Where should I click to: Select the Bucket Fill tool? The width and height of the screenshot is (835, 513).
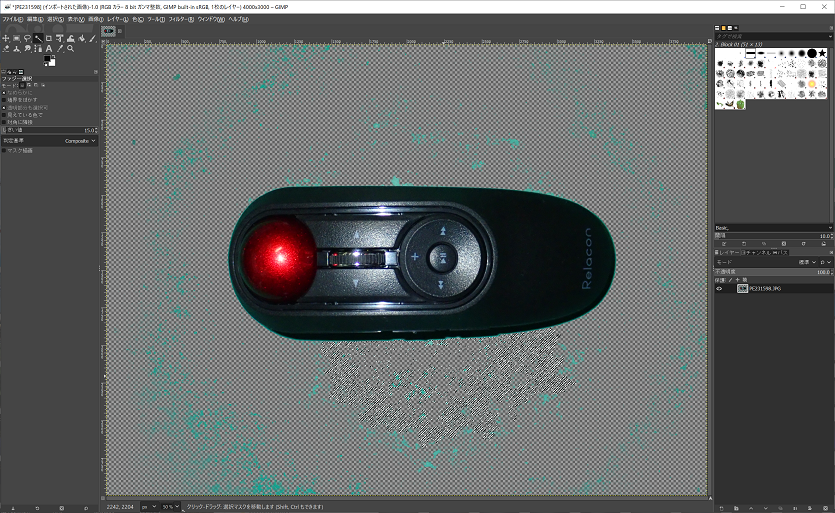[x=81, y=38]
